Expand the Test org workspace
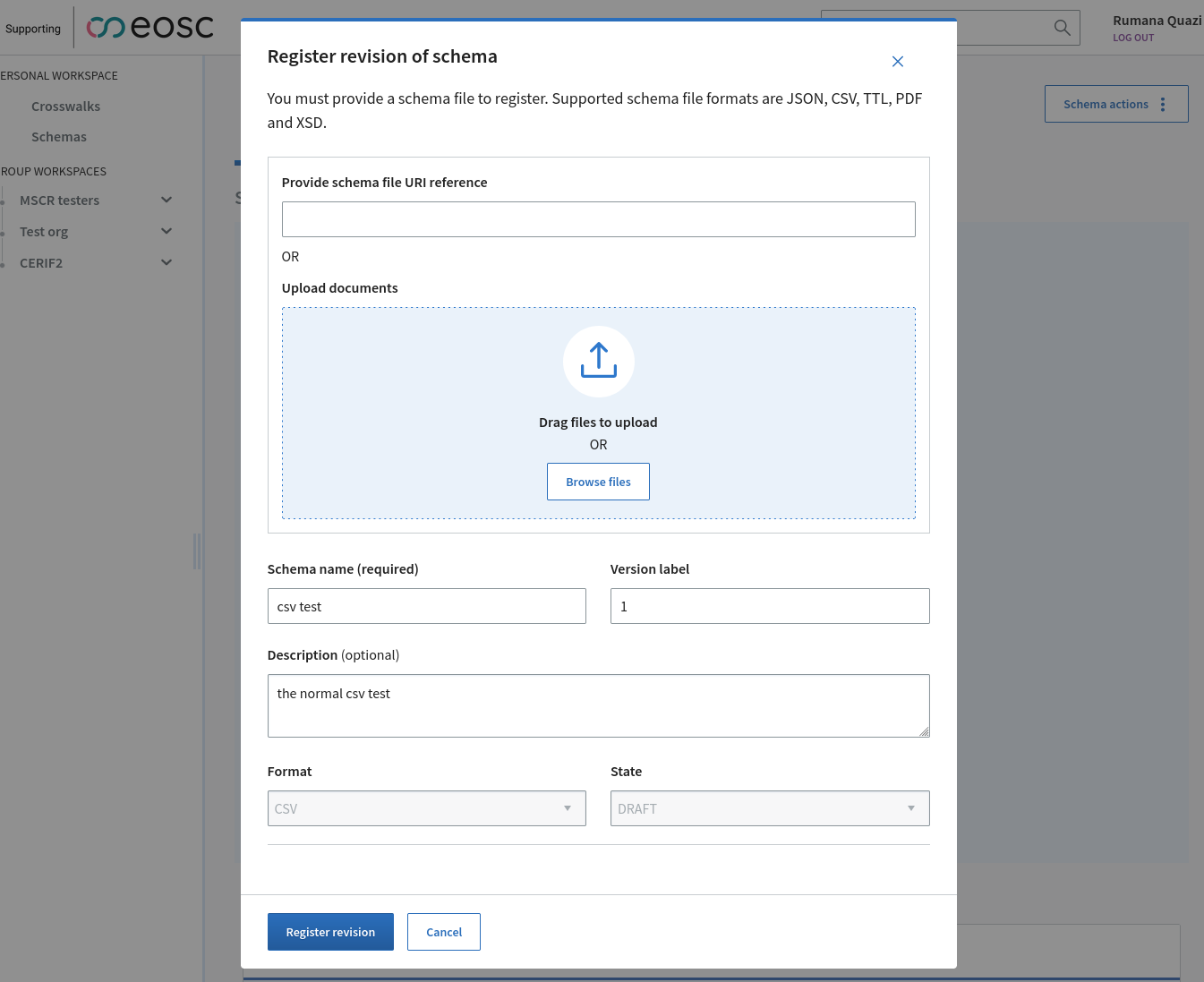The height and width of the screenshot is (982, 1204). 167,231
